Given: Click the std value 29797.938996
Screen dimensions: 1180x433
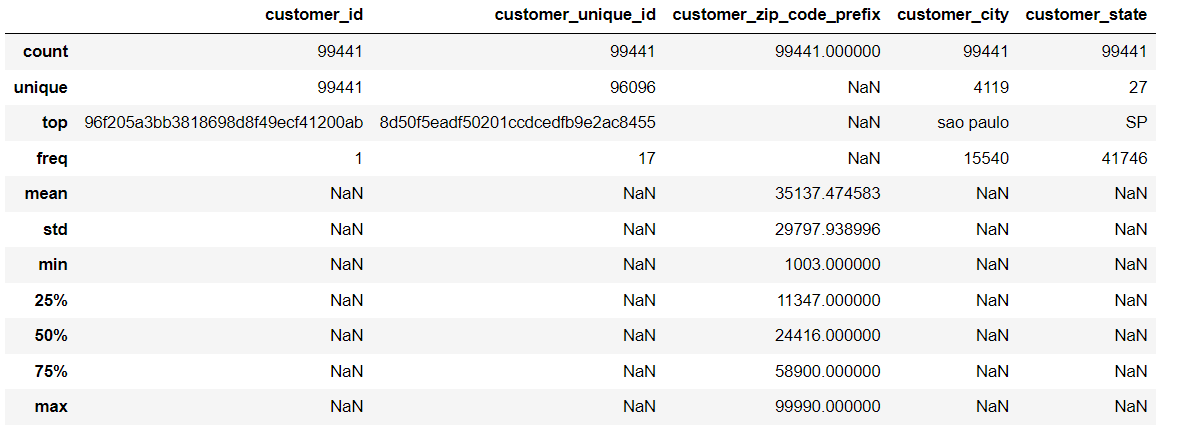Looking at the screenshot, I should tap(828, 229).
